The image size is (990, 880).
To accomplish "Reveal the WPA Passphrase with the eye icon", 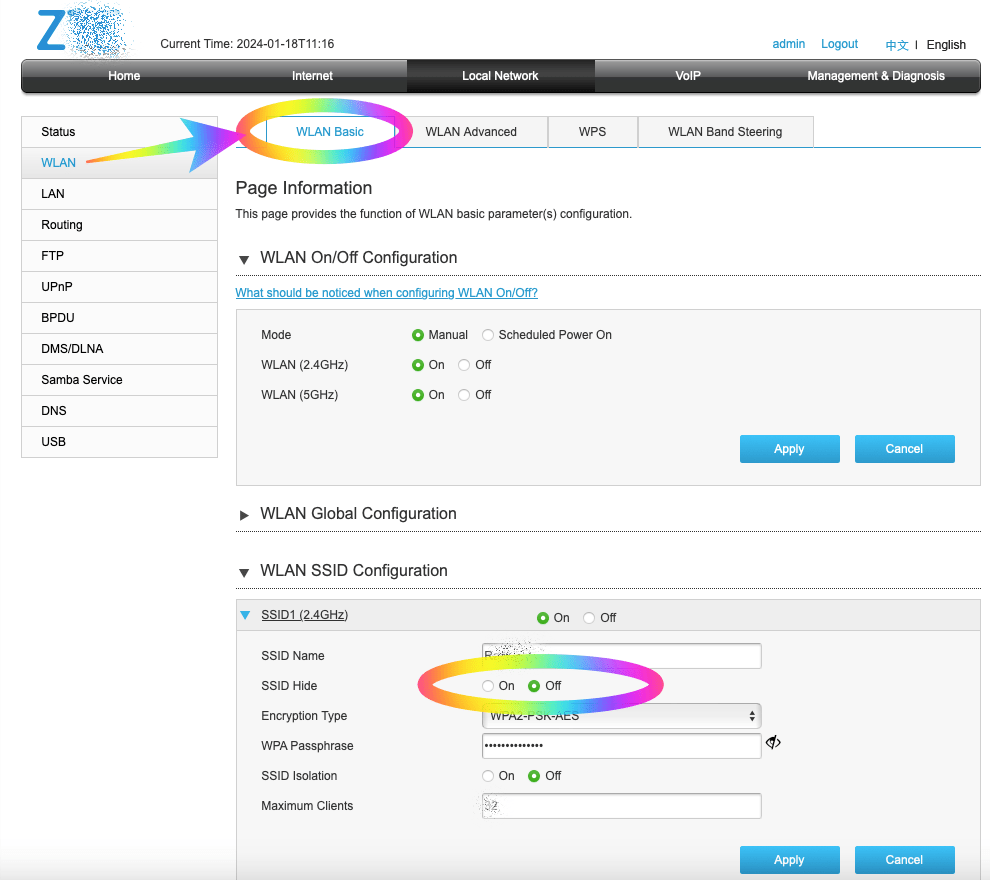I will (772, 743).
